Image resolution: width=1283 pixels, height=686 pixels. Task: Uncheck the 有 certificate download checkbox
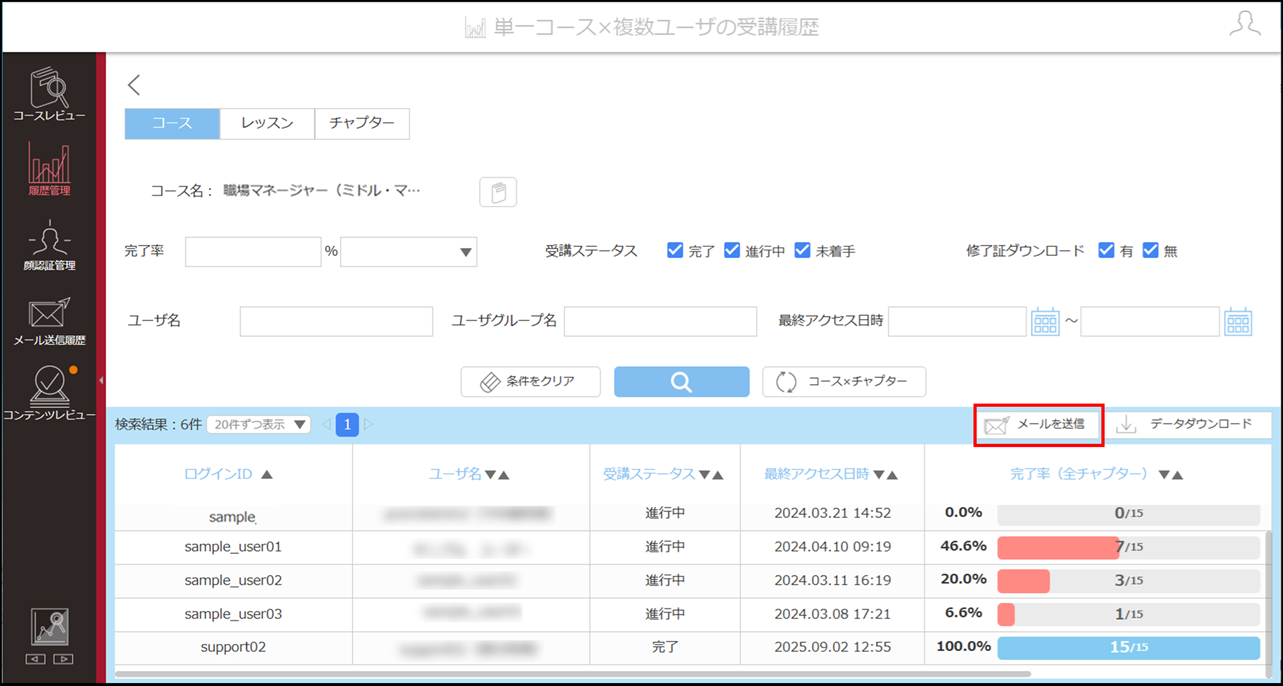pyautogui.click(x=1106, y=250)
